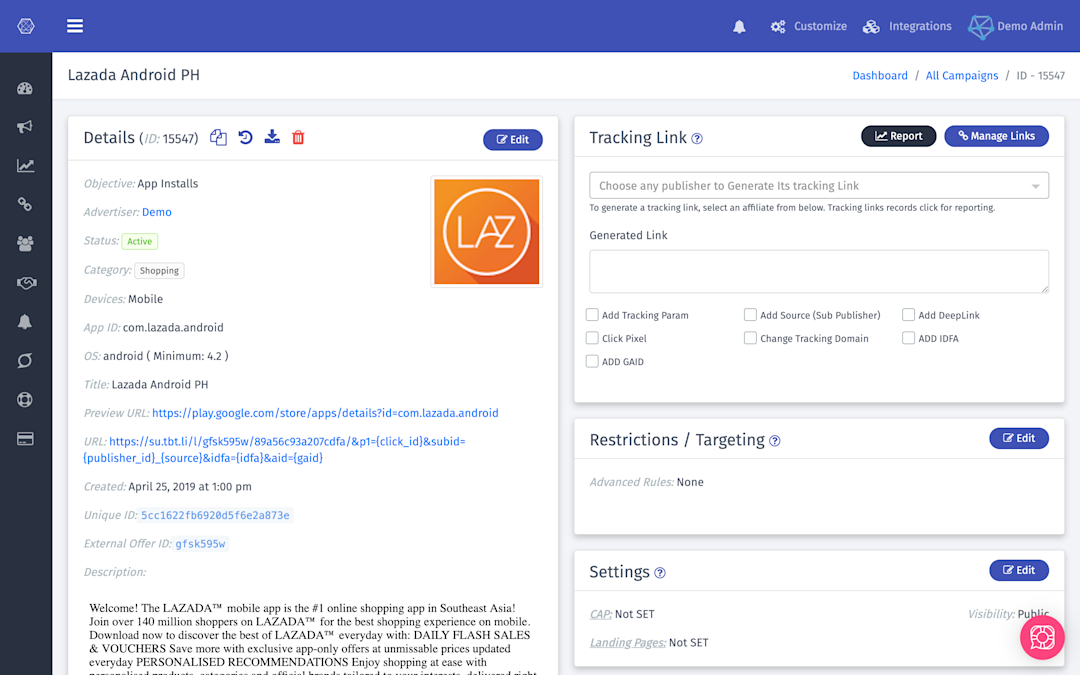Viewport: 1080px width, 675px height.
Task: Click the Edit button in Details panel
Action: (513, 140)
